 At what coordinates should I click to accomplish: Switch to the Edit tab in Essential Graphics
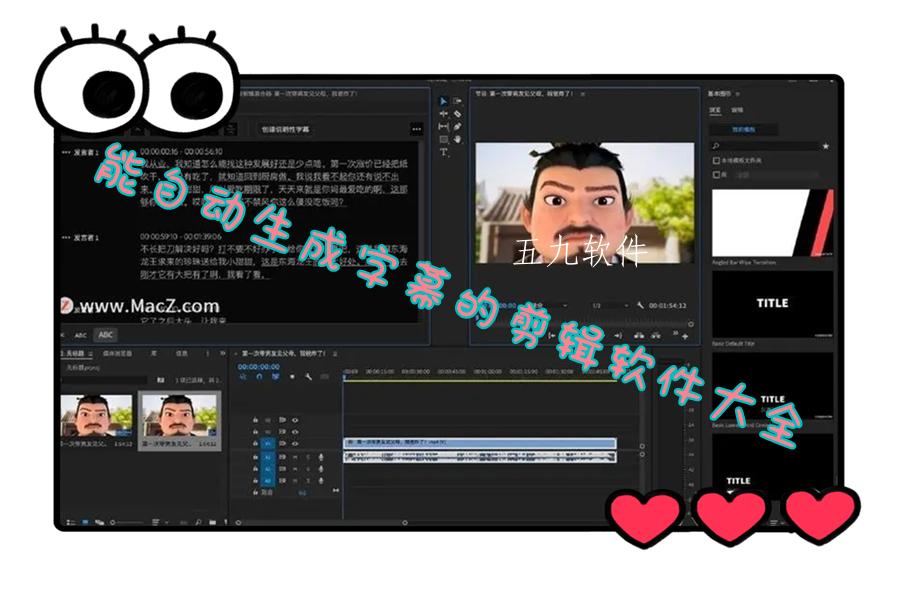pyautogui.click(x=737, y=110)
